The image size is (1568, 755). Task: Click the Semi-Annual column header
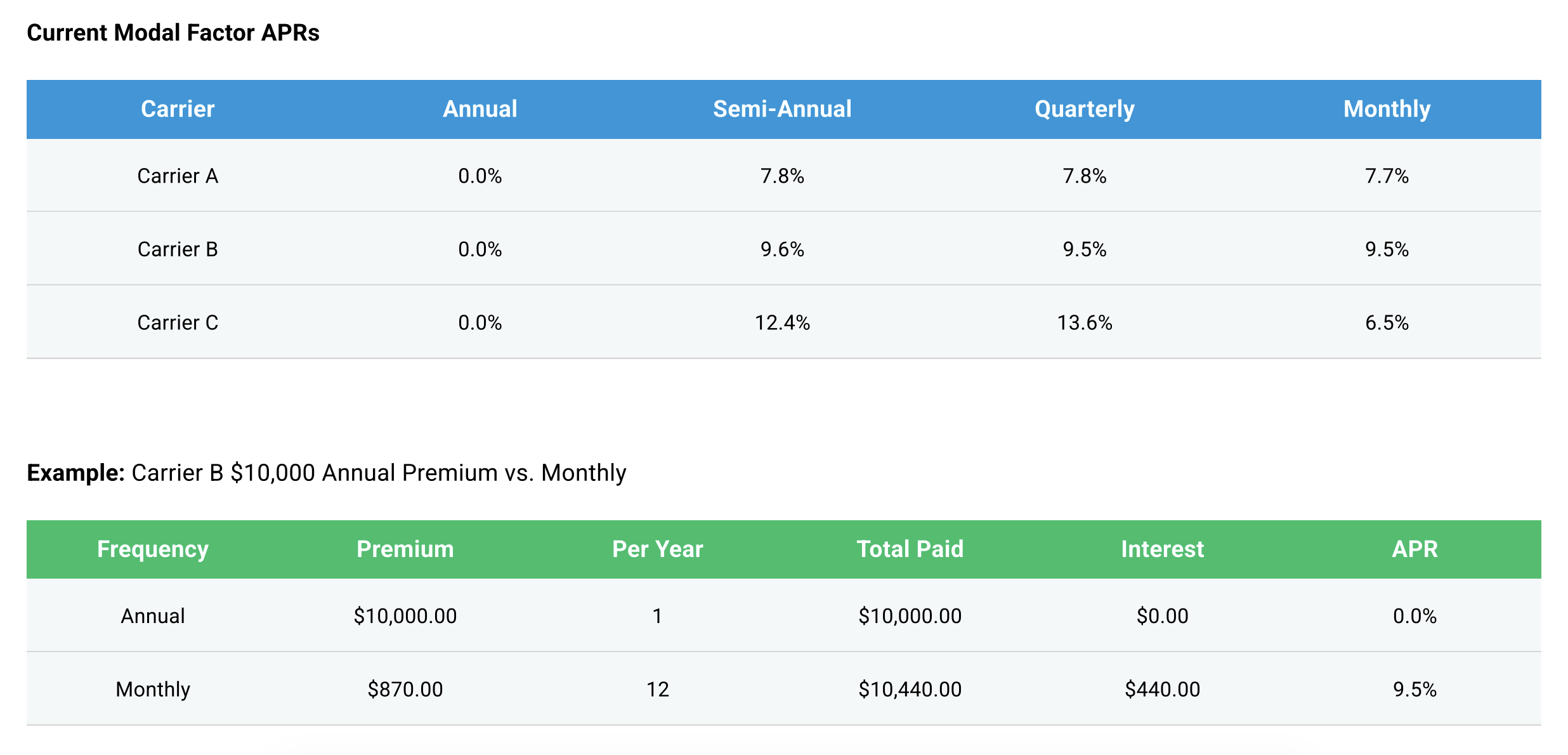[782, 109]
